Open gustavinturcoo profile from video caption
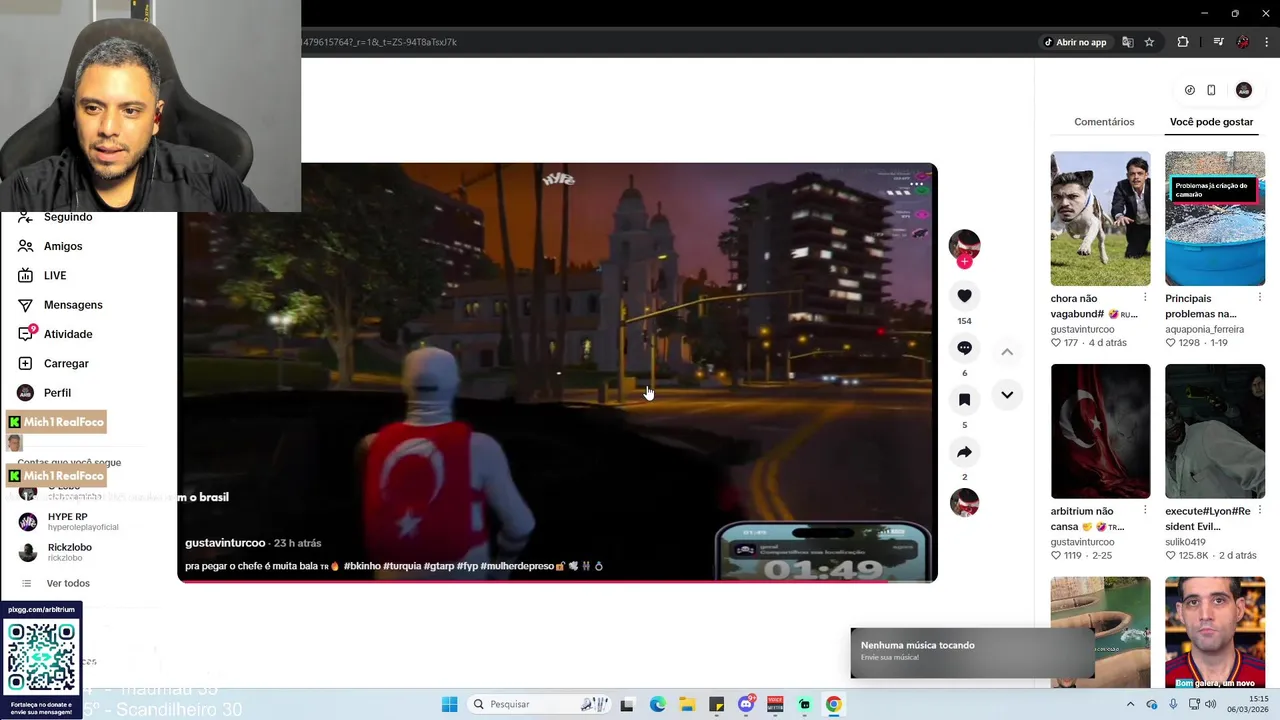This screenshot has height=720, width=1280. pos(225,543)
